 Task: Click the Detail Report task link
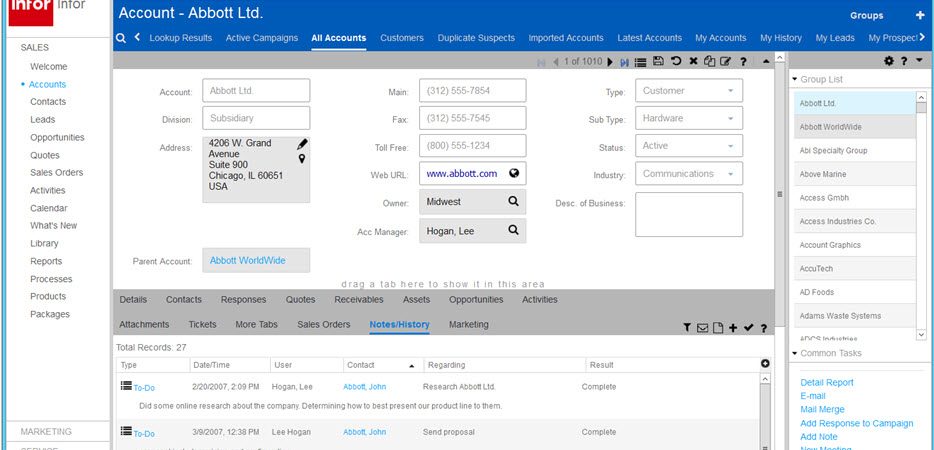(827, 383)
